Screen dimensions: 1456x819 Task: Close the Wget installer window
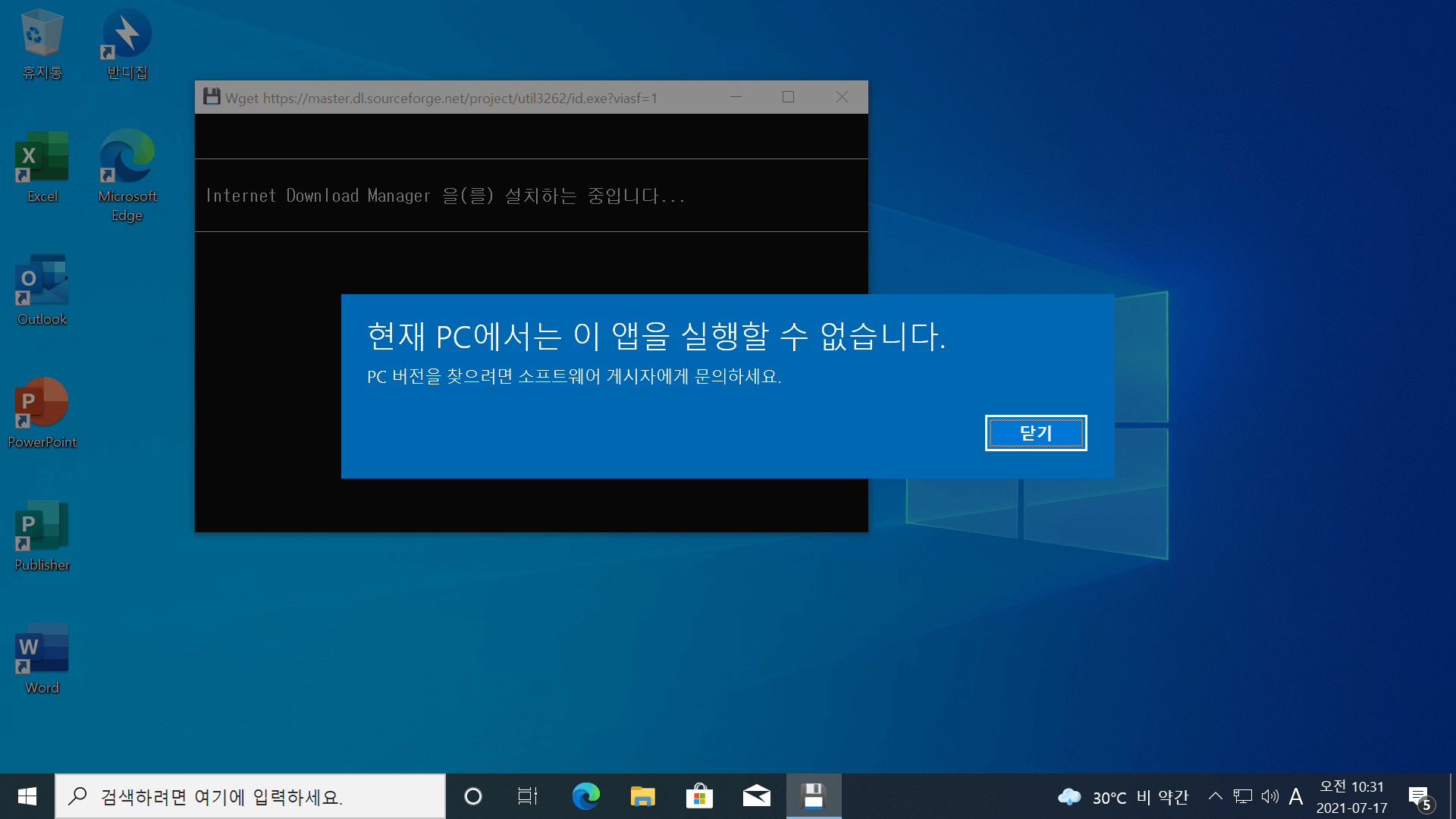tap(842, 97)
